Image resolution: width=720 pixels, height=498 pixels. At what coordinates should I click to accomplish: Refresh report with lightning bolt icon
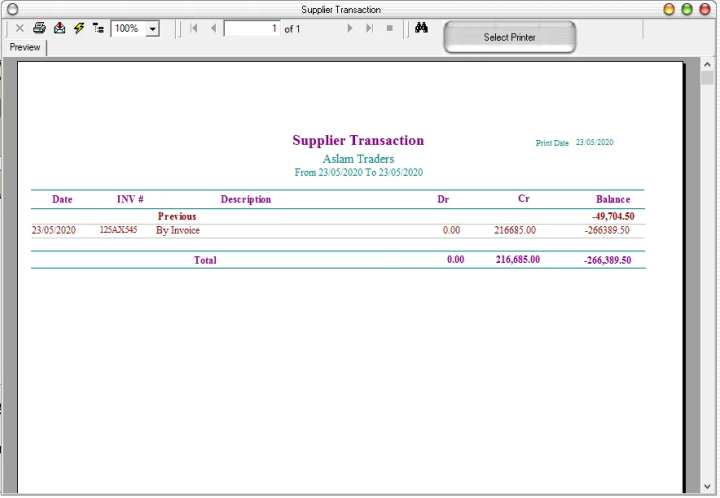coord(79,28)
